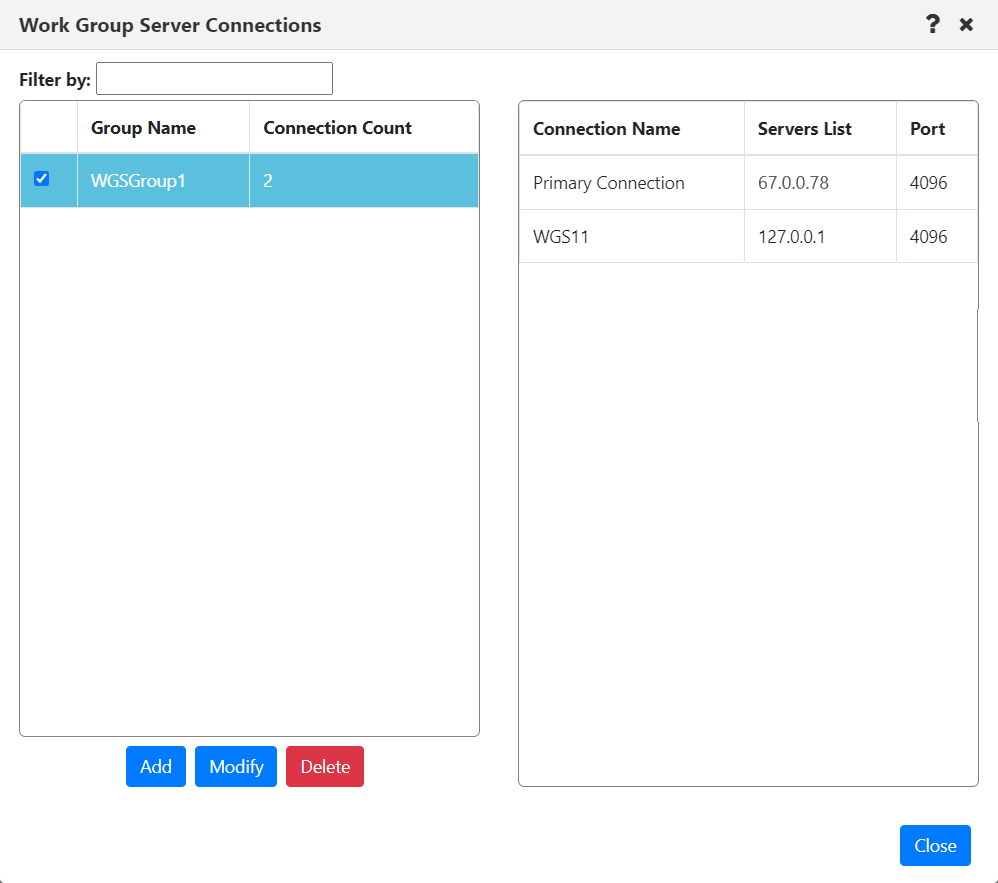Close dialog with the X icon

click(x=966, y=25)
